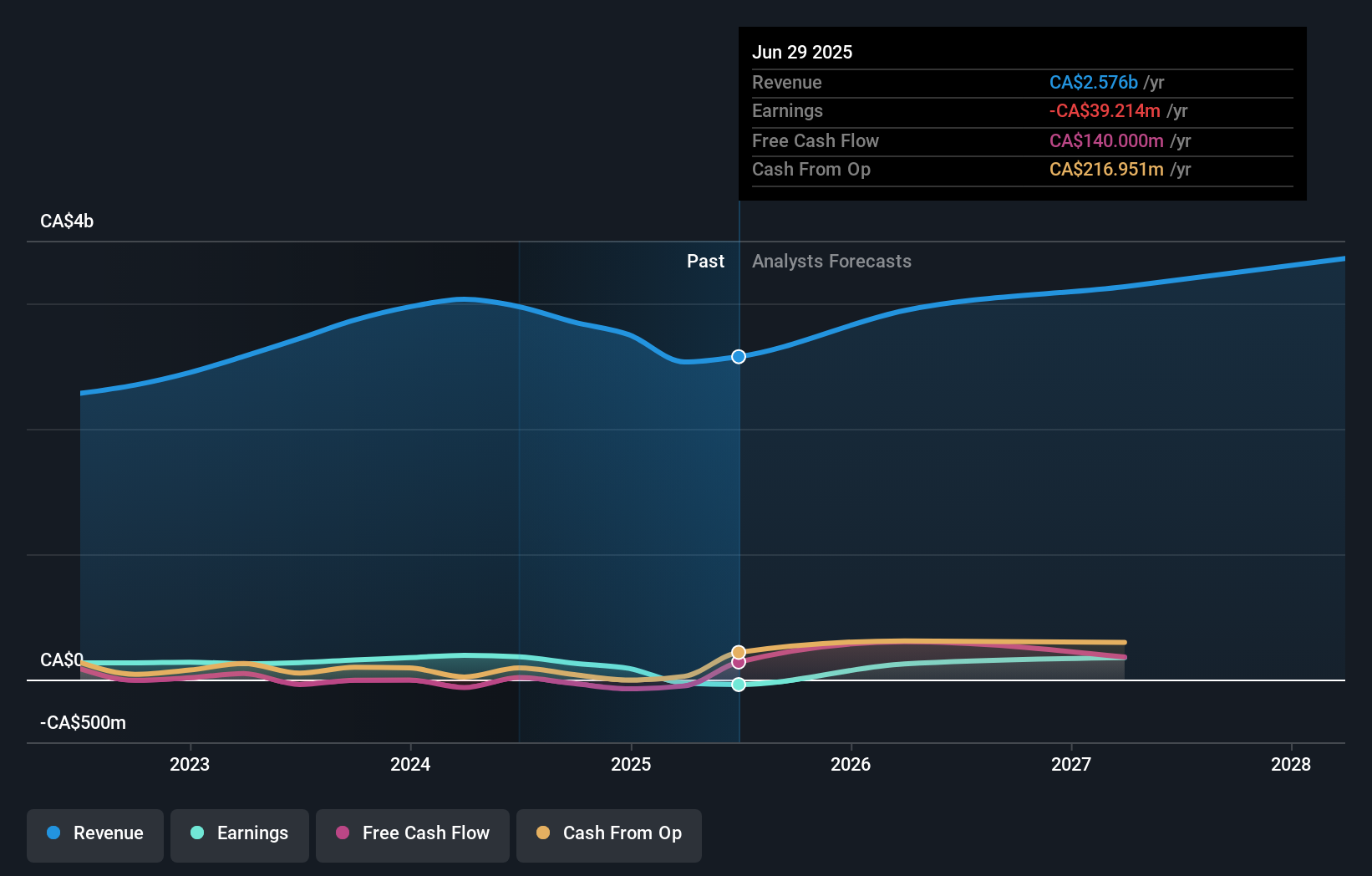Expand the Jun 29 2025 tooltip panel
The height and width of the screenshot is (876, 1372).
1021,113
